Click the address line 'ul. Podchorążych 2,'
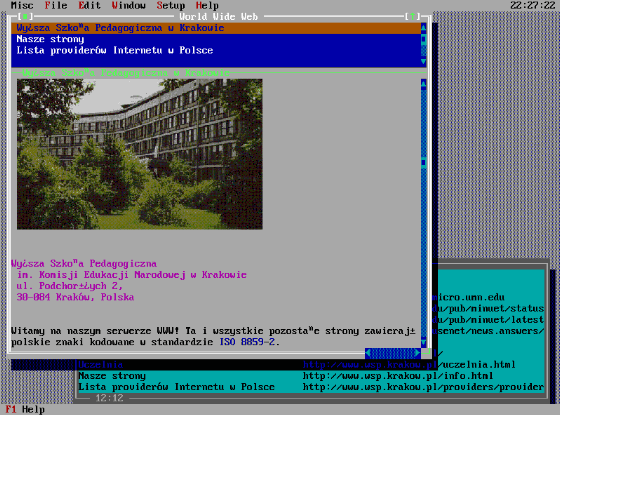Viewport: 640px width, 480px height. tap(69, 286)
